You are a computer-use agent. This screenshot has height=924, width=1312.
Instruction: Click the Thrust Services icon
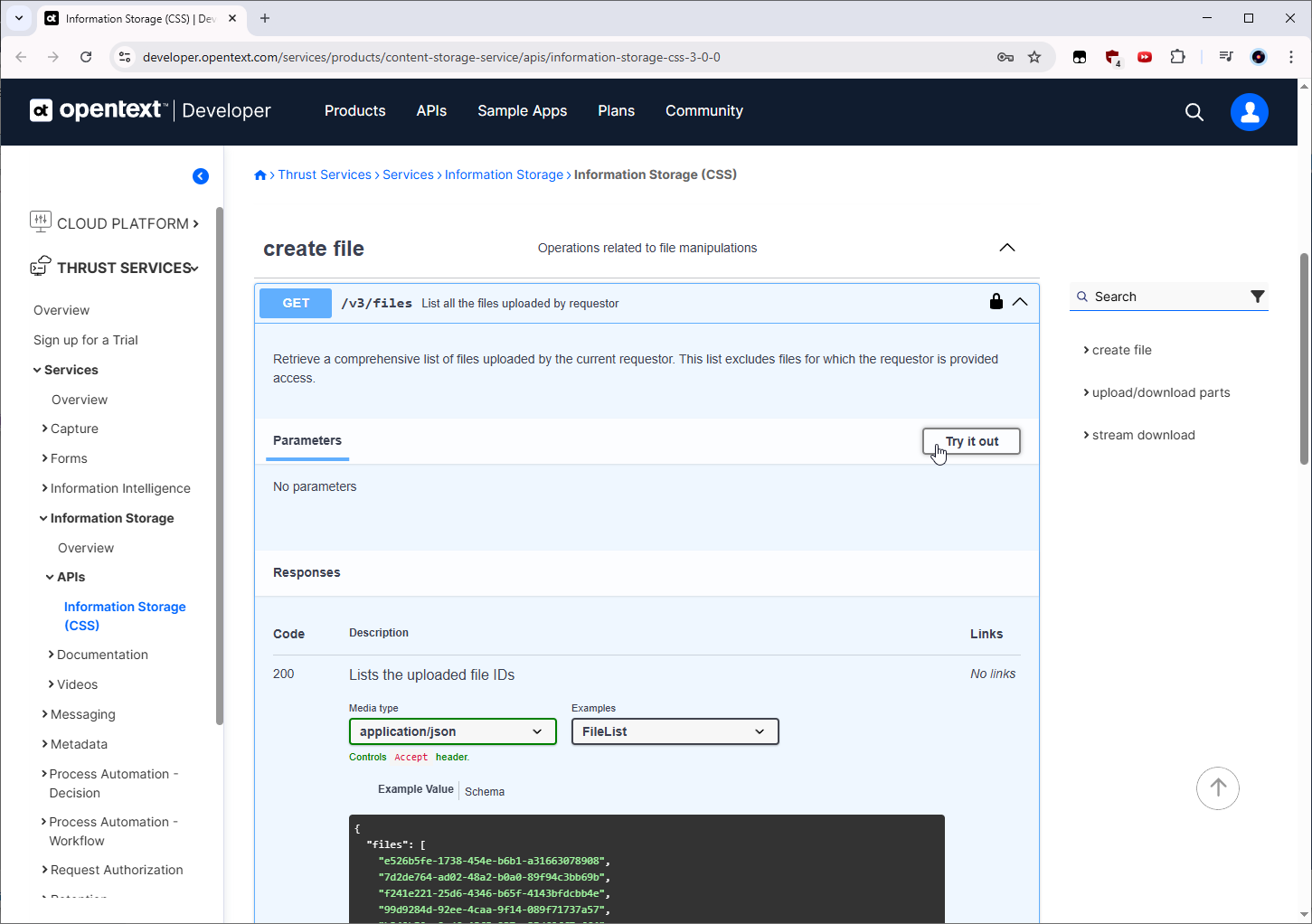tap(41, 266)
